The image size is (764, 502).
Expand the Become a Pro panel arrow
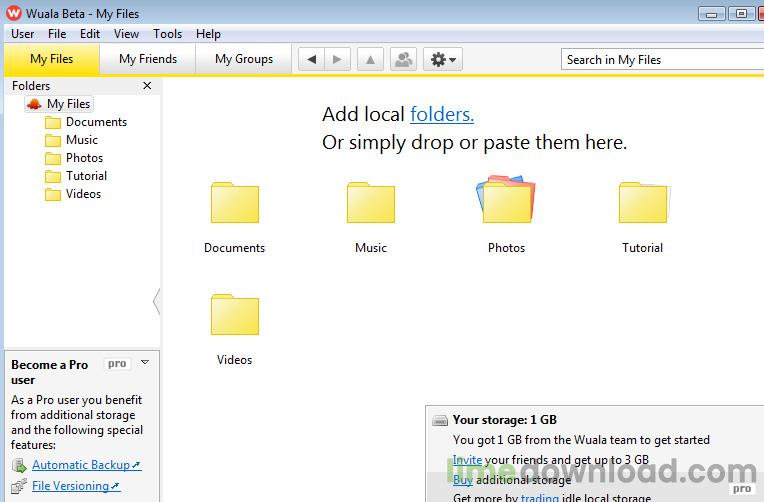coord(145,363)
